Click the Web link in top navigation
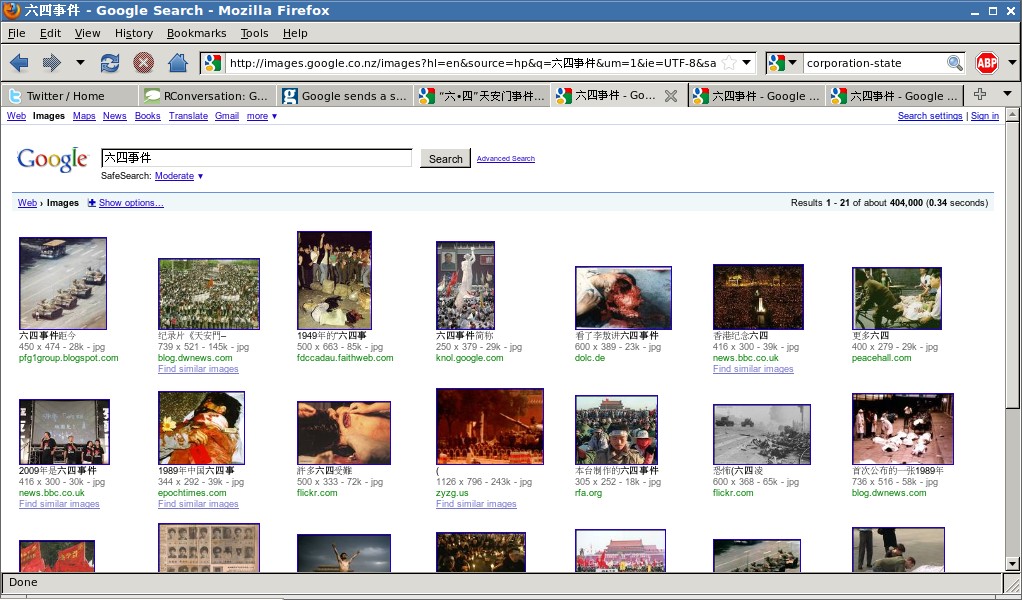 [x=16, y=116]
